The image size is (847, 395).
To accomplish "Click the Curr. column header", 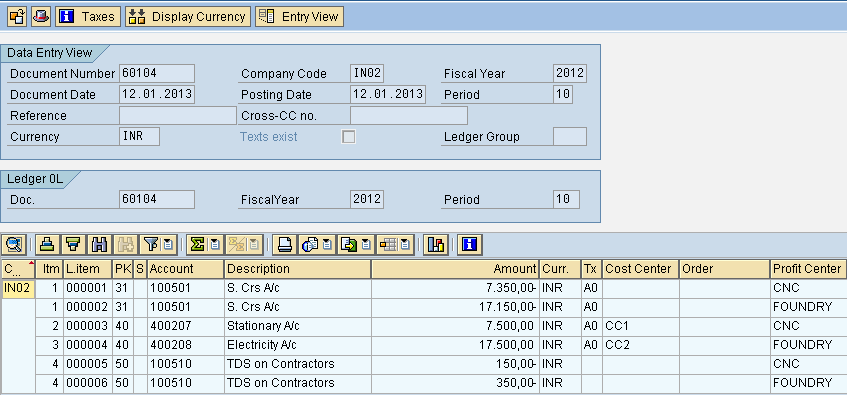I will [x=561, y=269].
